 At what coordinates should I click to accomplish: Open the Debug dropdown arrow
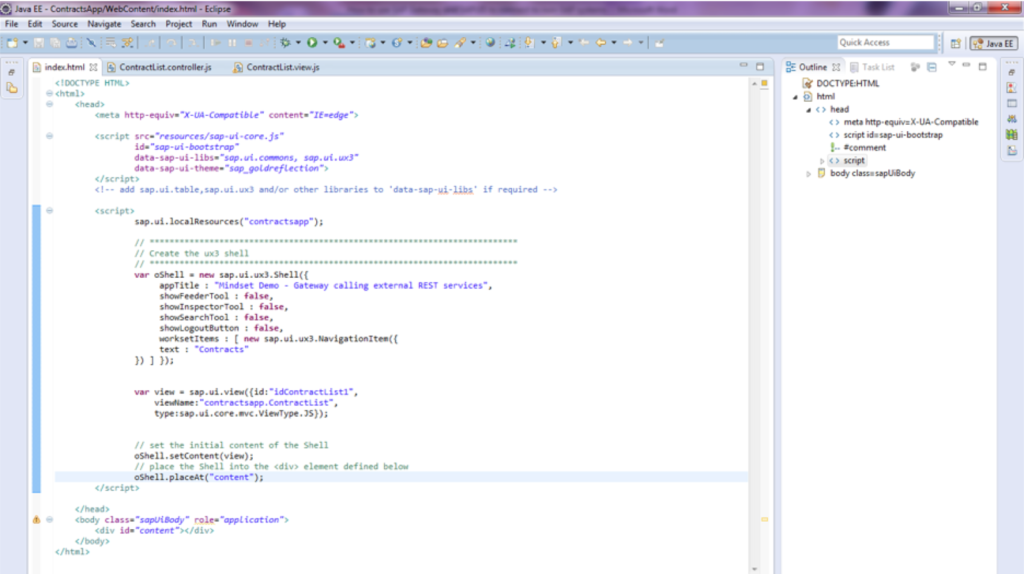click(x=298, y=43)
